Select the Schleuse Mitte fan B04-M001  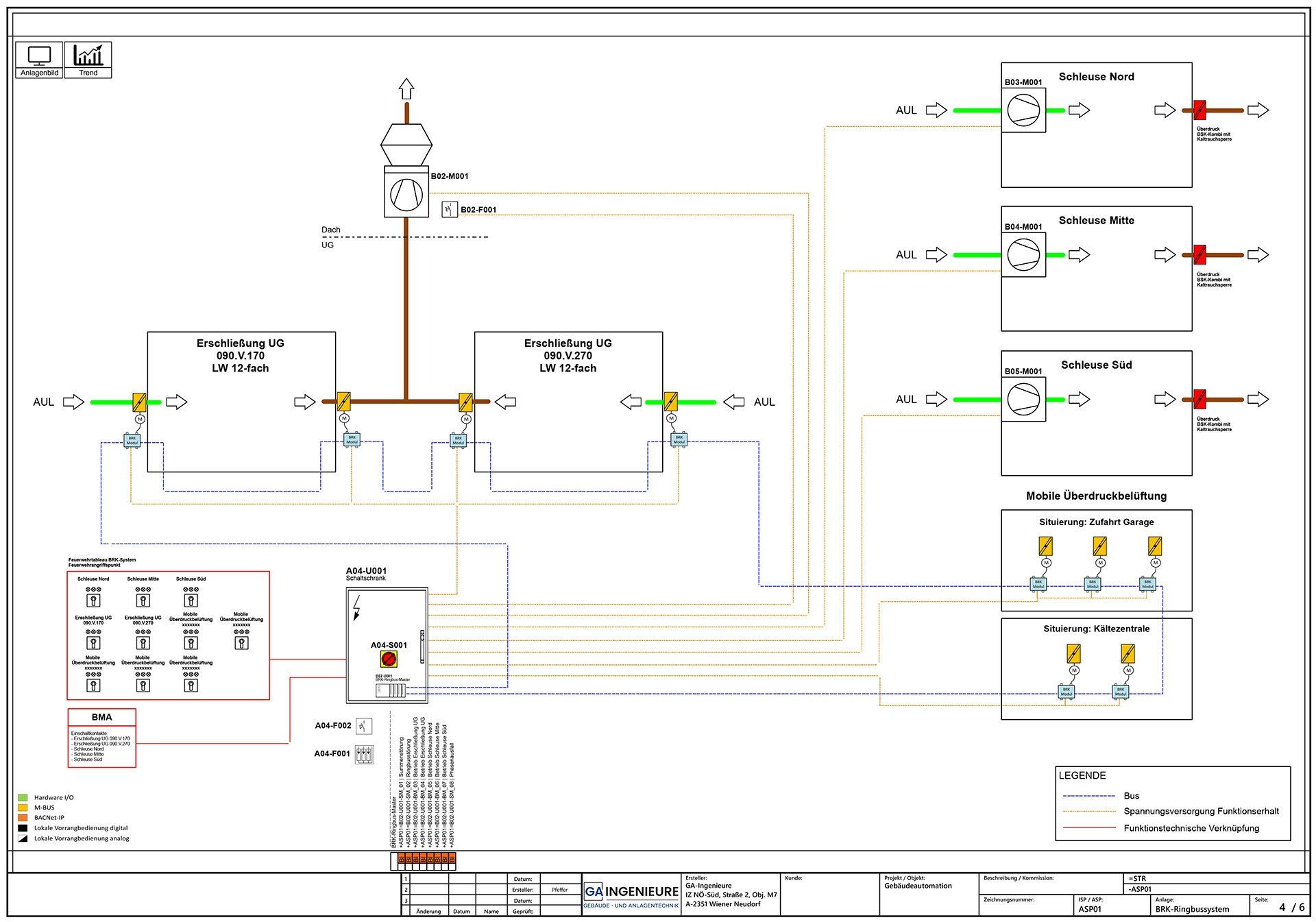coord(1024,254)
